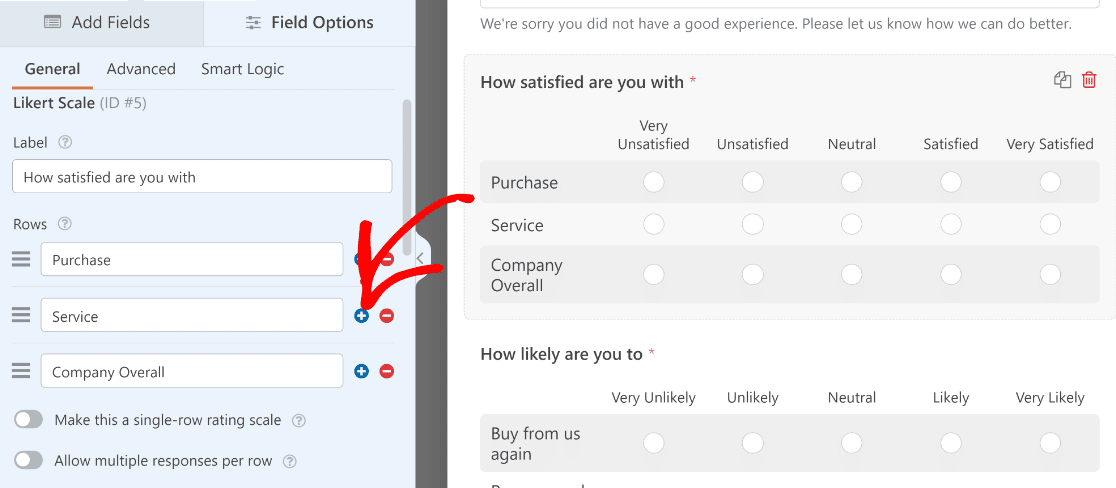This screenshot has width=1116, height=488.
Task: Add a row after Service
Action: click(x=362, y=315)
